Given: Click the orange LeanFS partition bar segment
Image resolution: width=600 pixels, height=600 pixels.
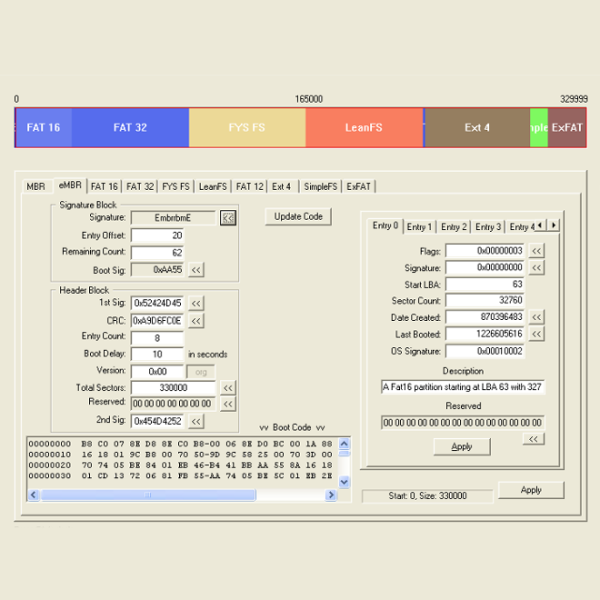Looking at the screenshot, I should (364, 128).
